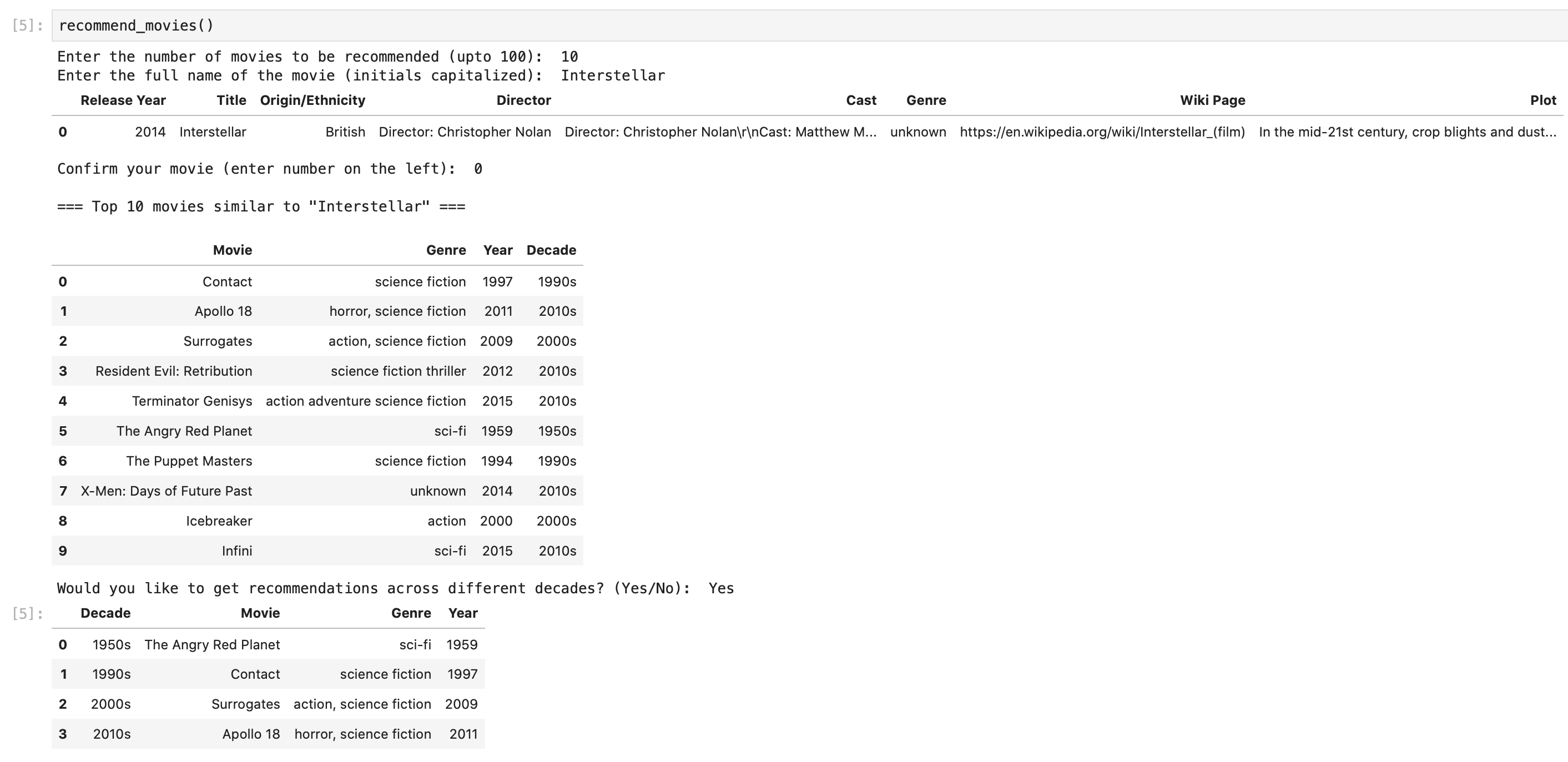Screen dimensions: 1568x762
Task: Click 'X-Men: Days of Future Past' cell
Action: click(166, 491)
